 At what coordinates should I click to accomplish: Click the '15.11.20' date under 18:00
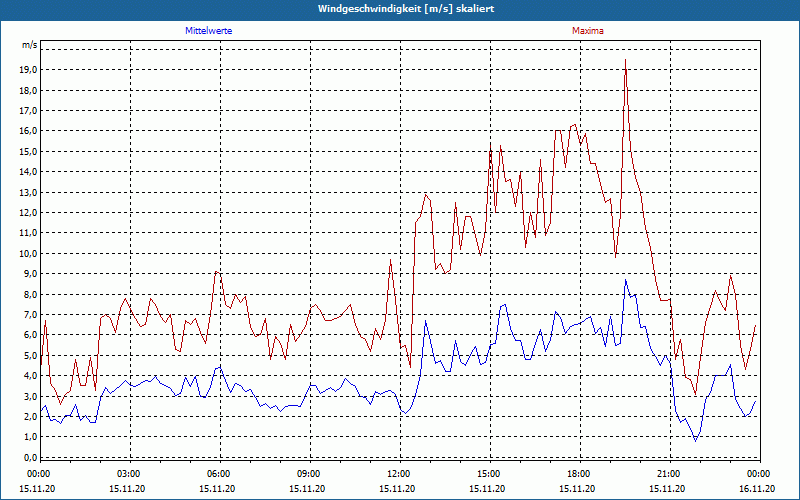point(577,488)
